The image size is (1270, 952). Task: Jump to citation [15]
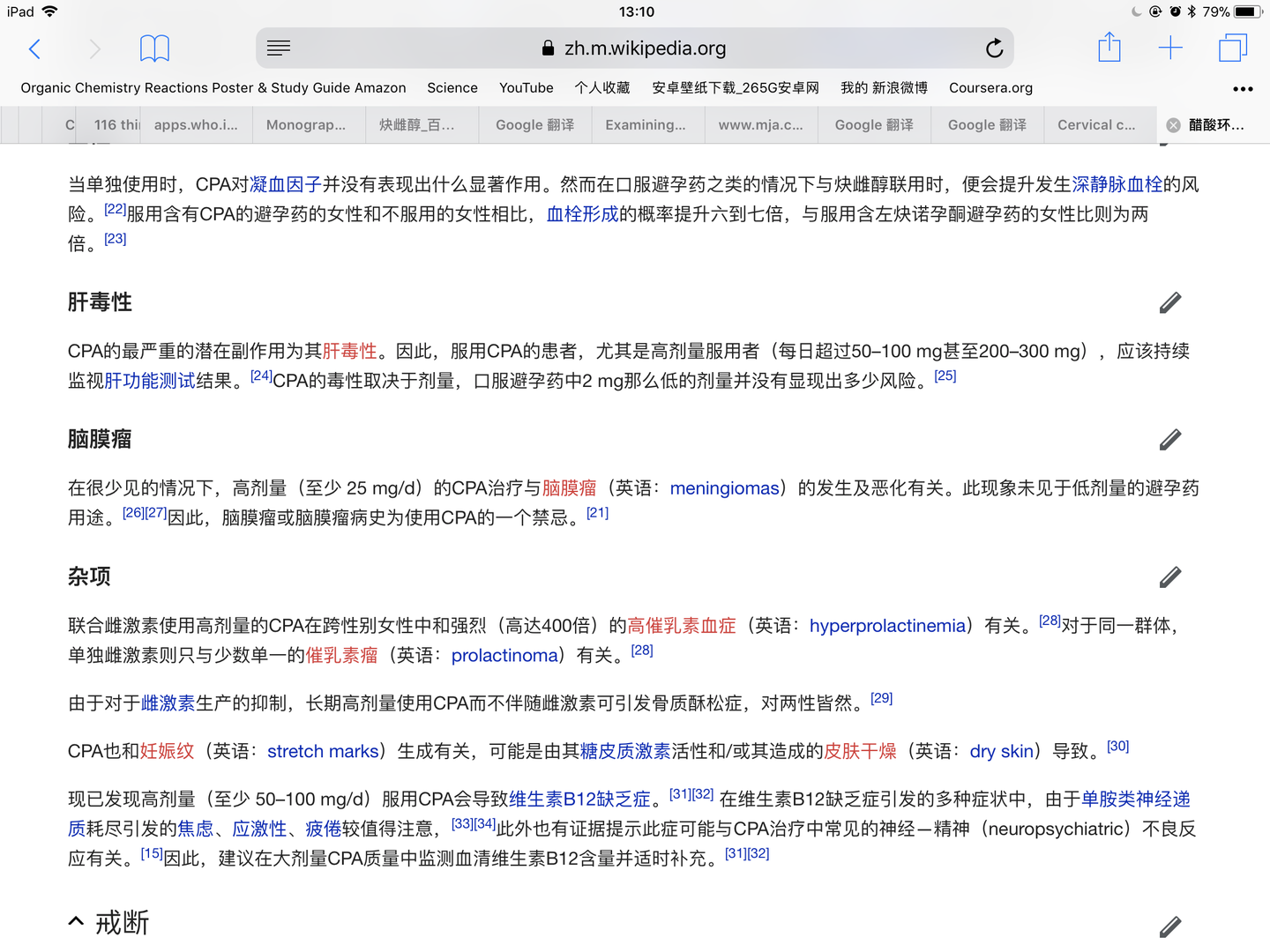coord(152,853)
